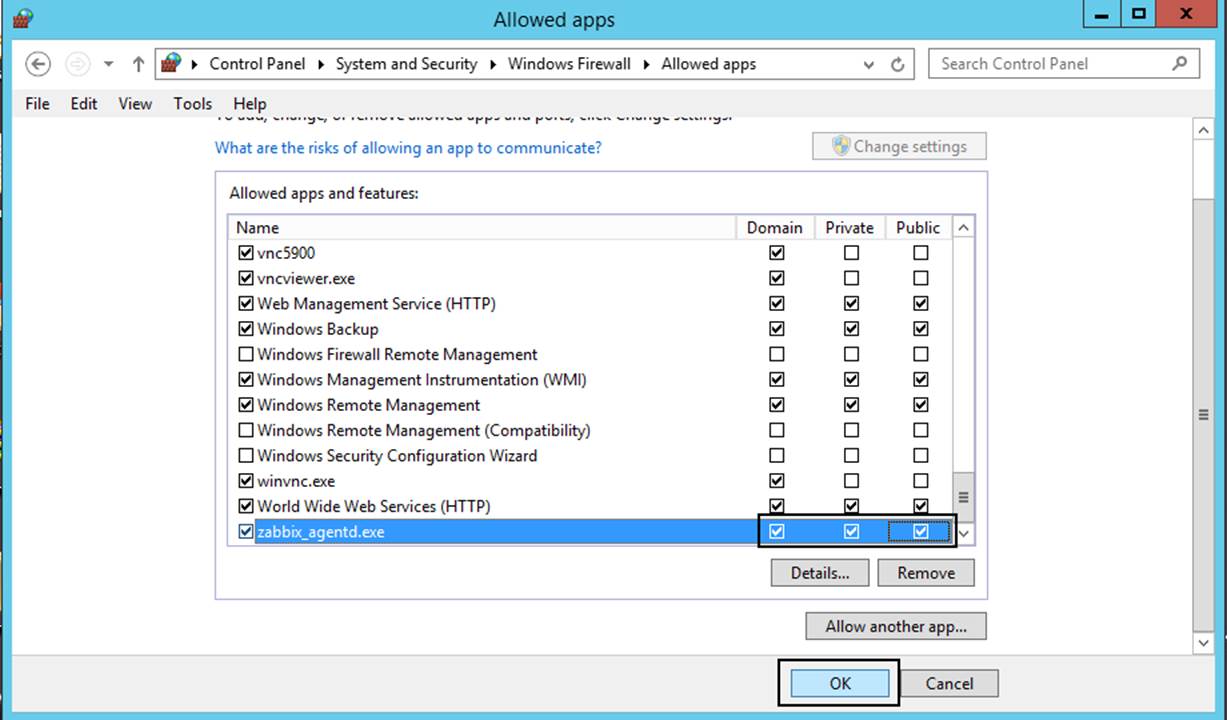Viewport: 1227px width, 720px height.
Task: Click Allow another app button
Action: pos(895,627)
